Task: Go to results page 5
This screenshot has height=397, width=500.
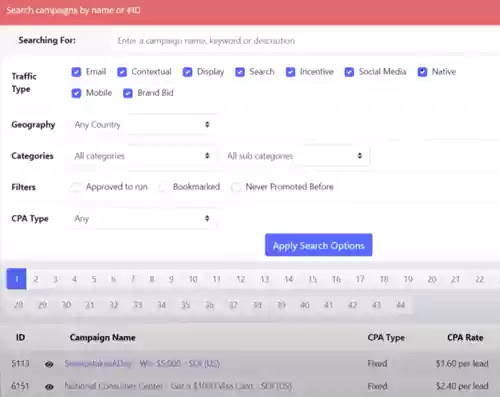Action: point(94,279)
